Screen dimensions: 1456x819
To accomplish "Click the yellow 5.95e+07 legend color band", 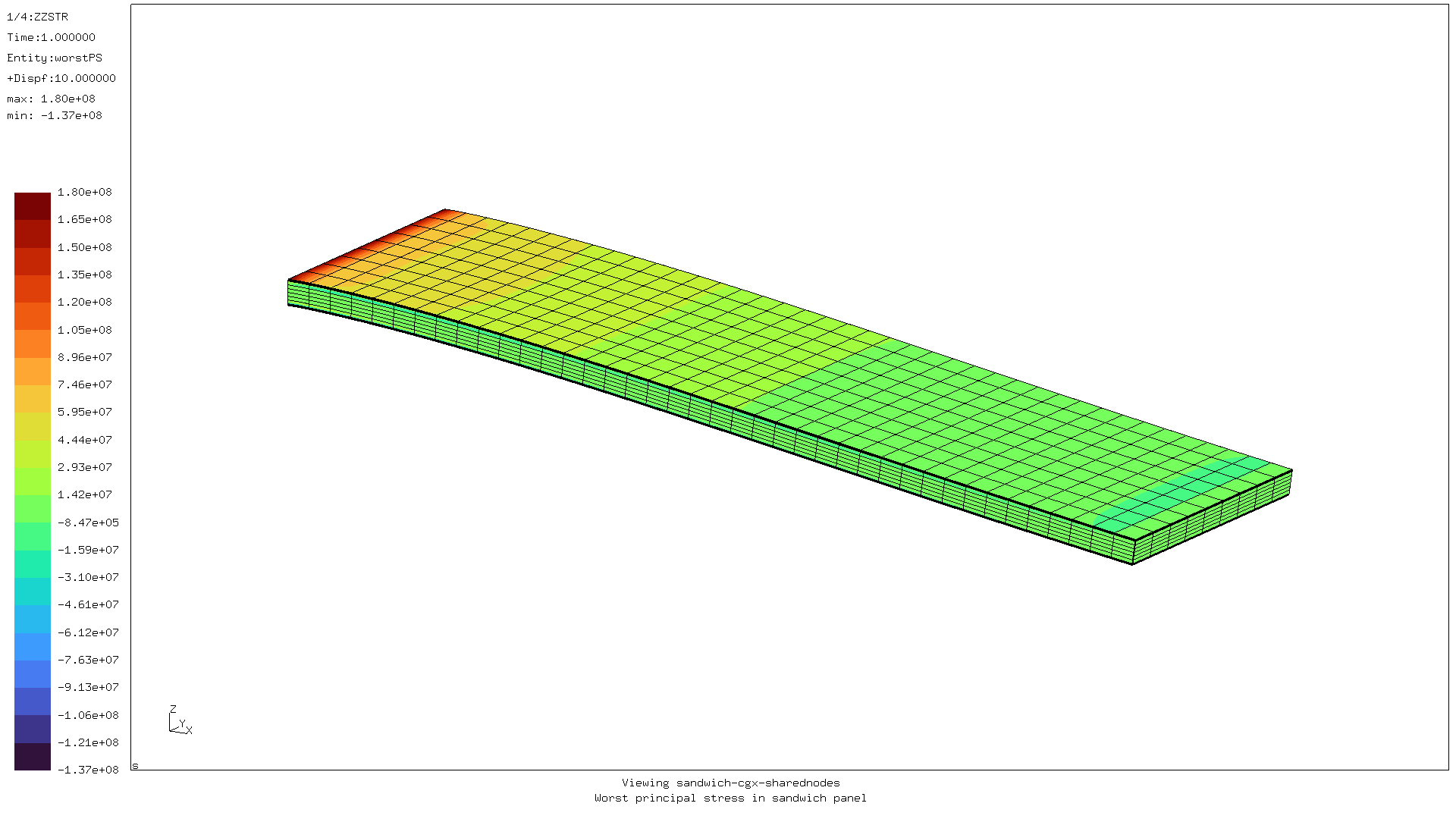I will (x=33, y=399).
